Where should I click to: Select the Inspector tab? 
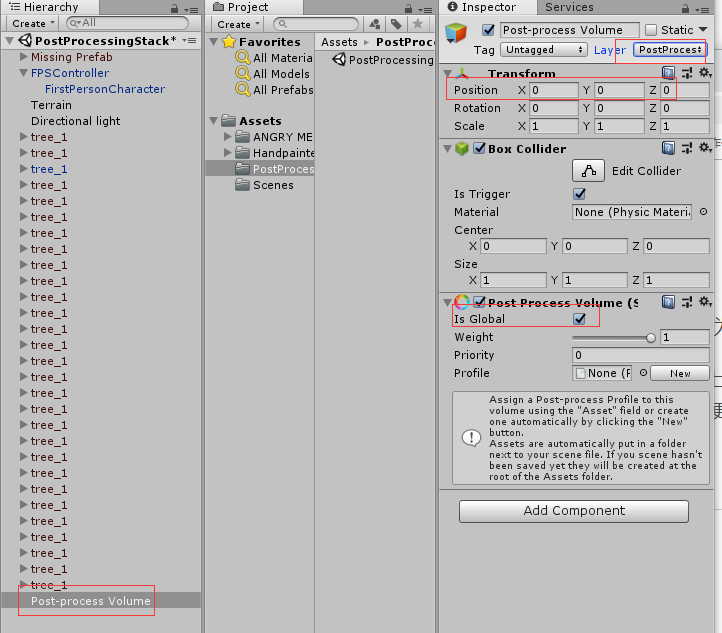click(488, 7)
